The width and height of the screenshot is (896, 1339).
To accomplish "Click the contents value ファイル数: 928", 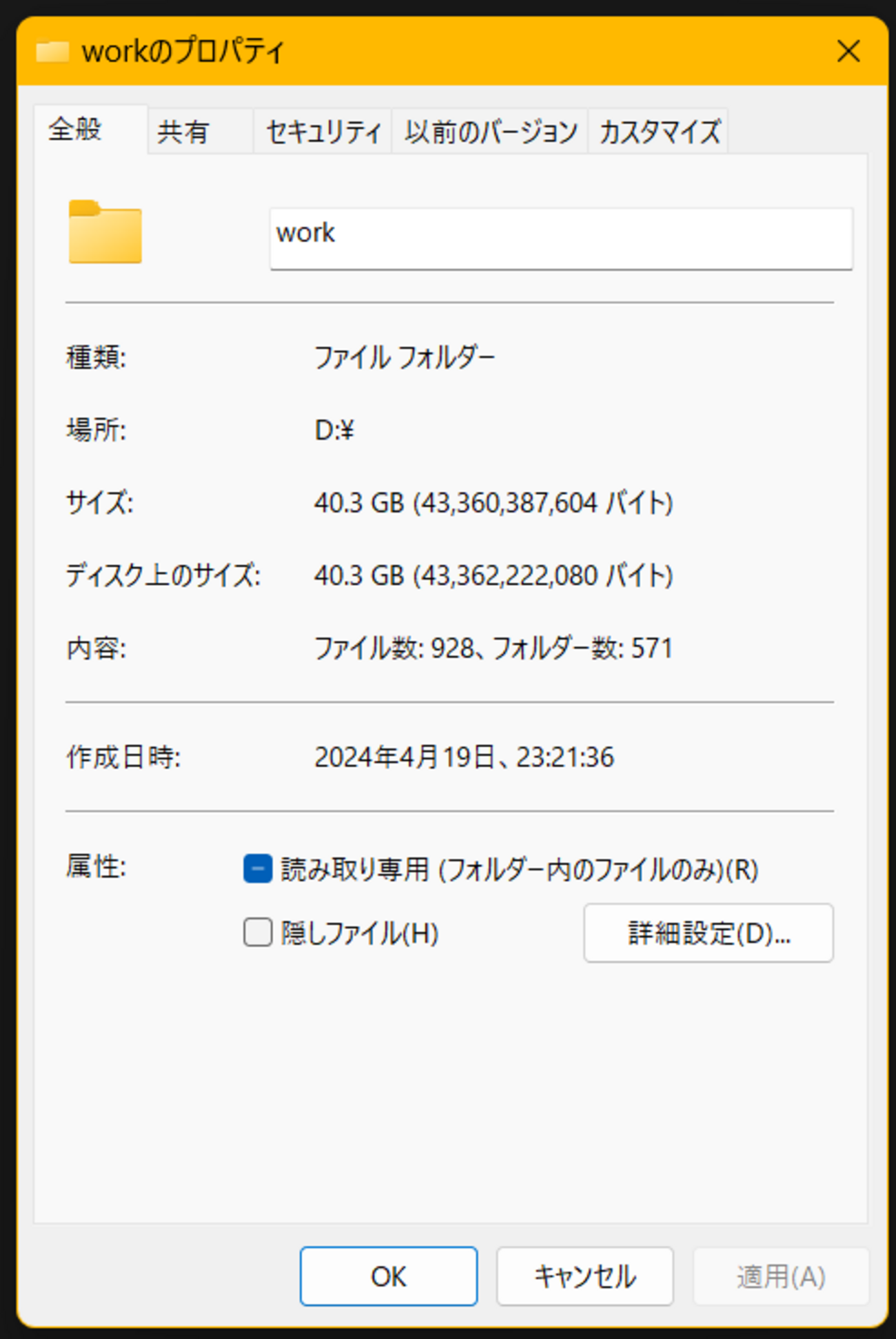I will [394, 648].
